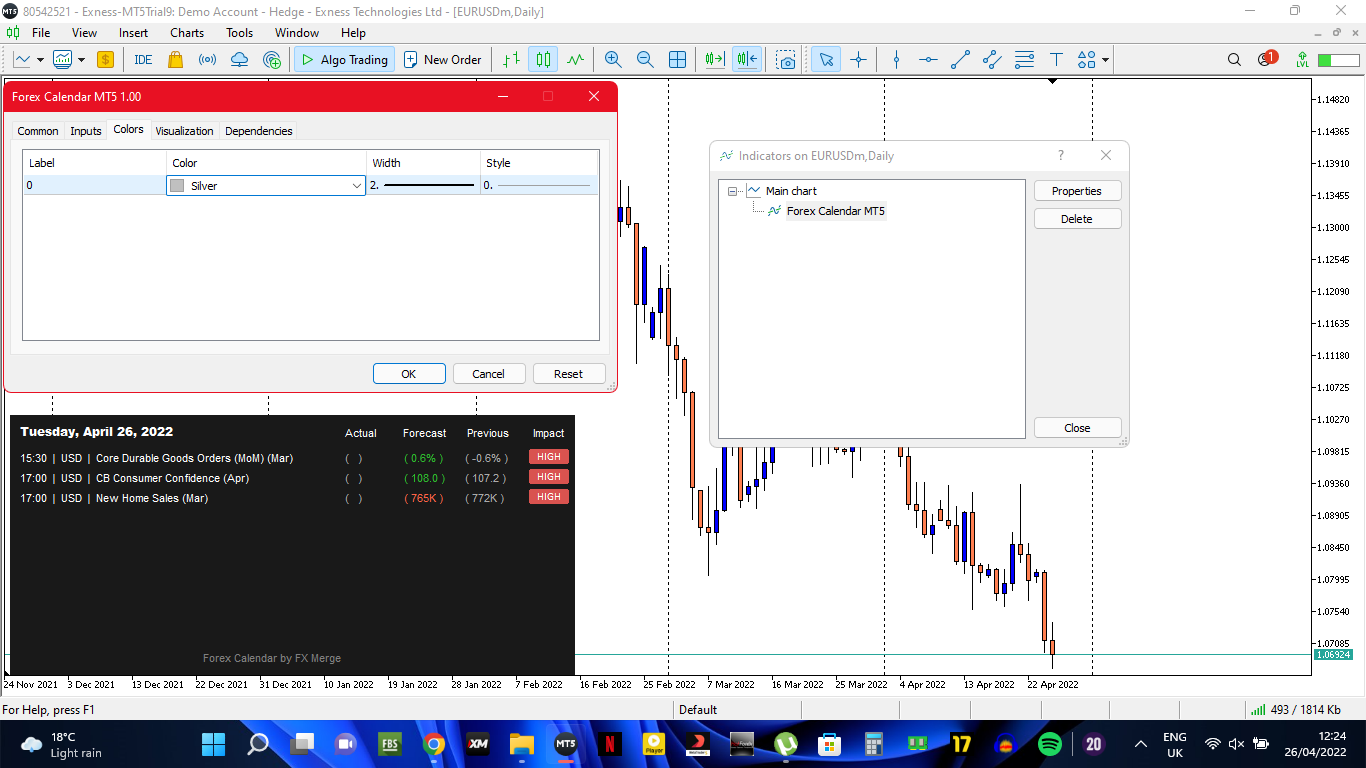This screenshot has height=768, width=1366.
Task: Switch chart to candlesticks
Action: (543, 59)
